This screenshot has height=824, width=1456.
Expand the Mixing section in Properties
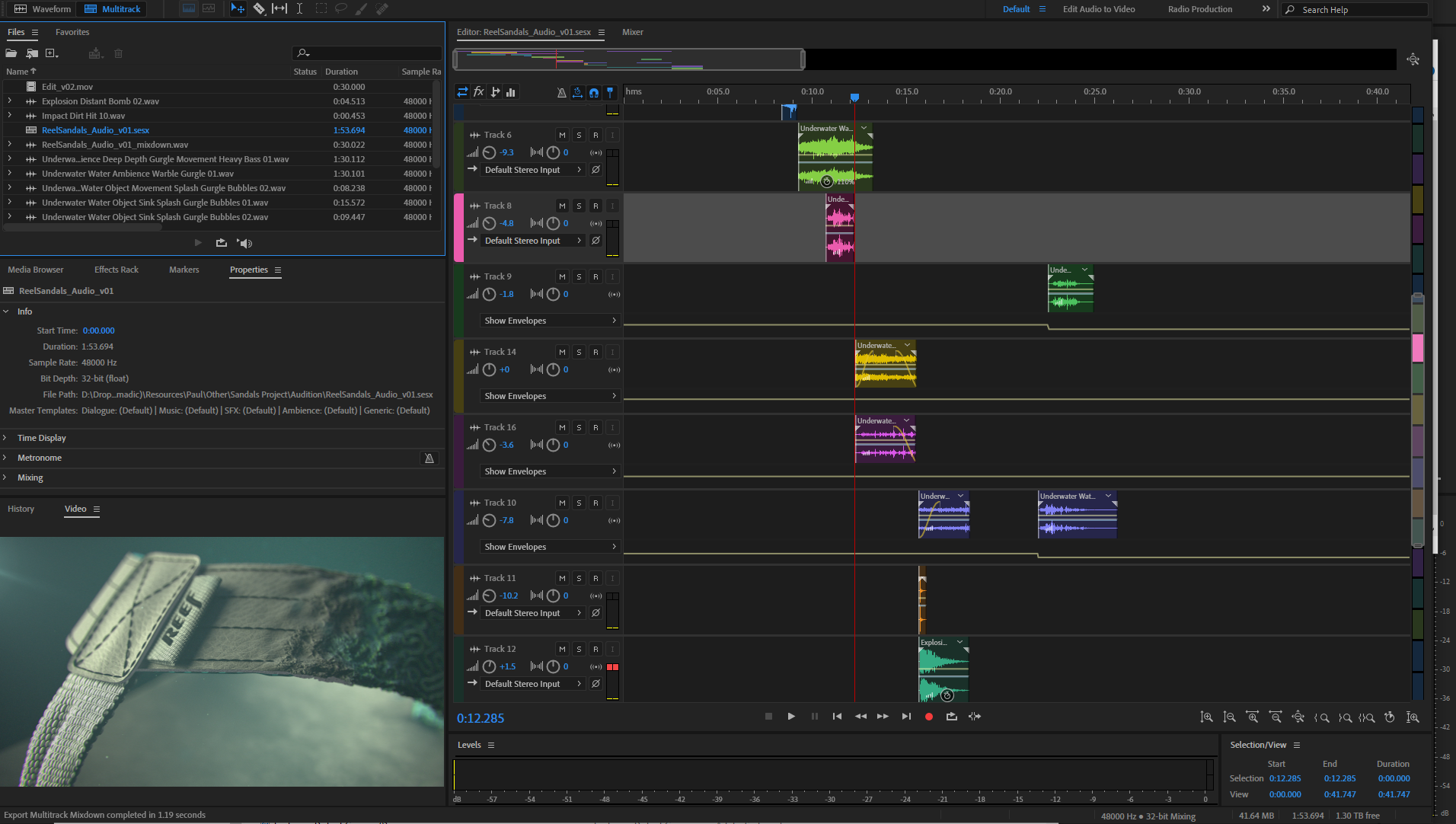30,477
